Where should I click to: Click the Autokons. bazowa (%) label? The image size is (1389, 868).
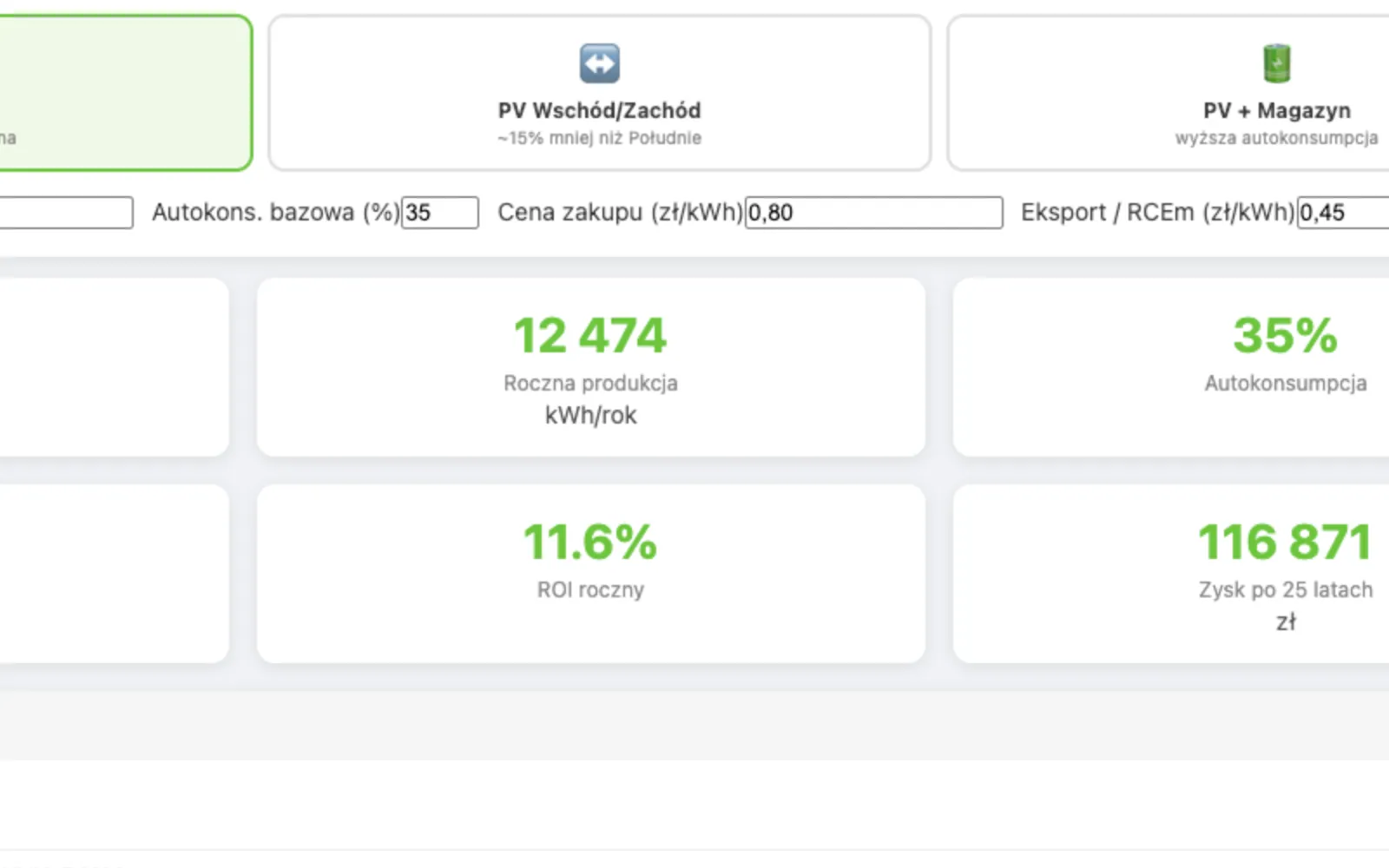[276, 213]
